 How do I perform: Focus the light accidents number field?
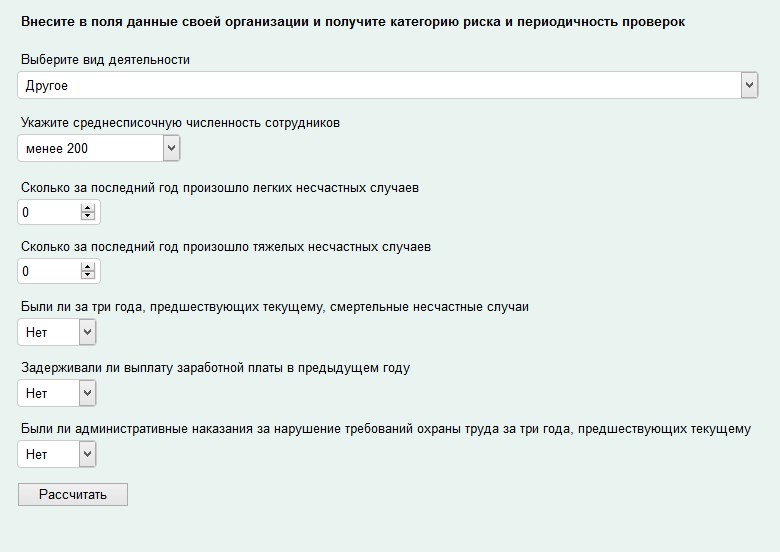click(59, 212)
